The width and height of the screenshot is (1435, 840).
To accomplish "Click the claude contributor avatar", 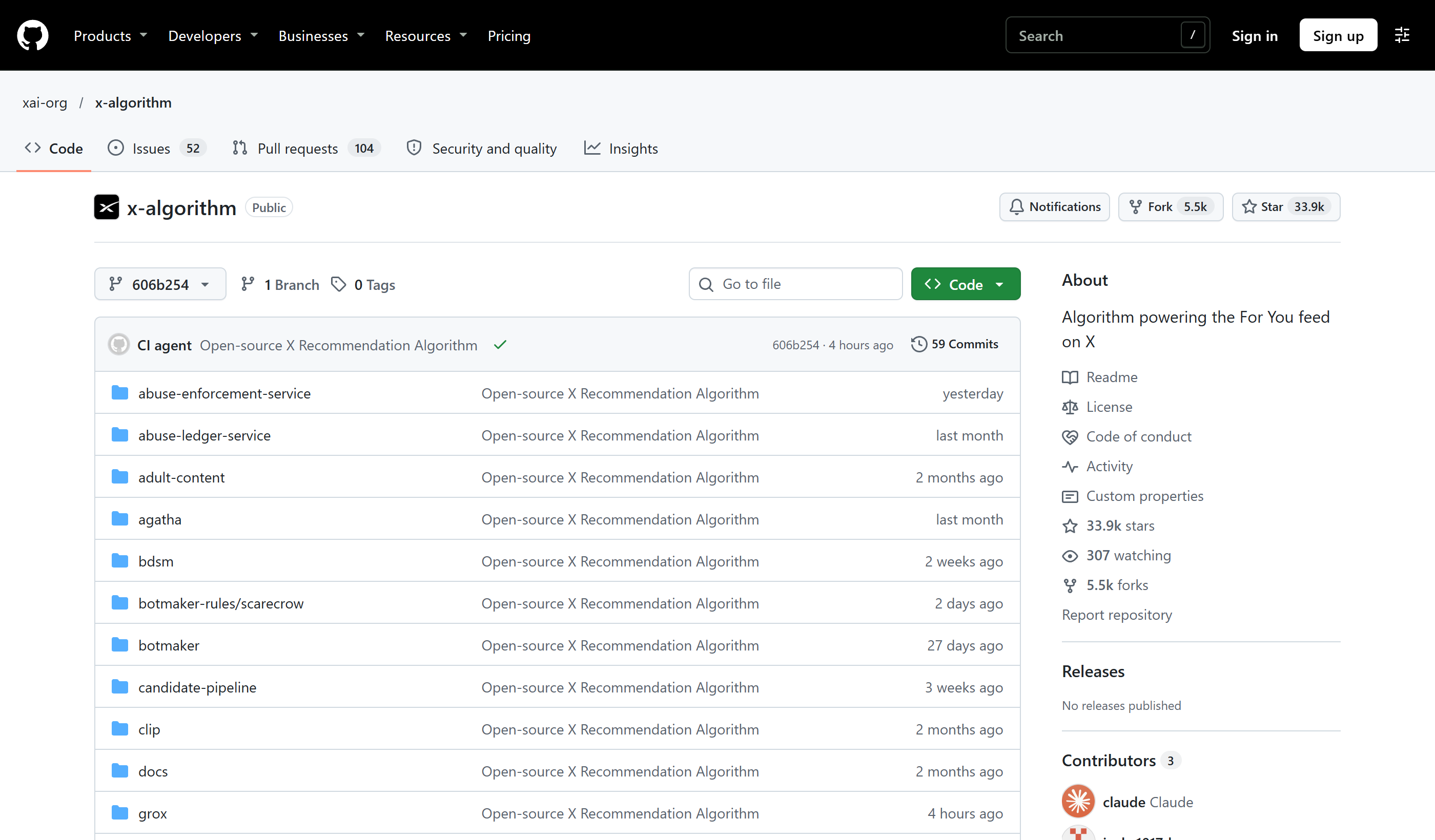I will pyautogui.click(x=1078, y=801).
